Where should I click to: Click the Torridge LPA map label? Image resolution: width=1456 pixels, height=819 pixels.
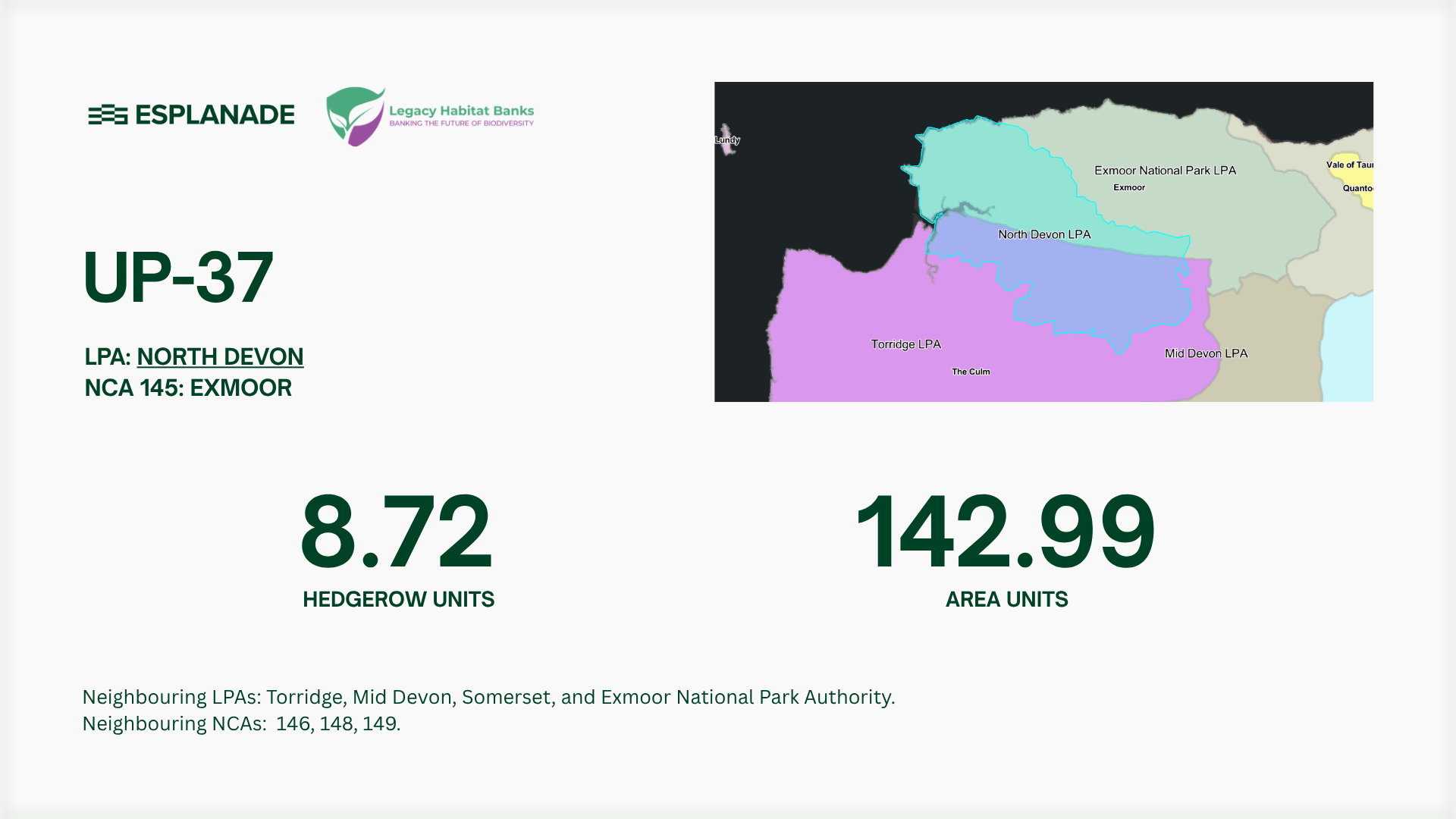pos(905,344)
